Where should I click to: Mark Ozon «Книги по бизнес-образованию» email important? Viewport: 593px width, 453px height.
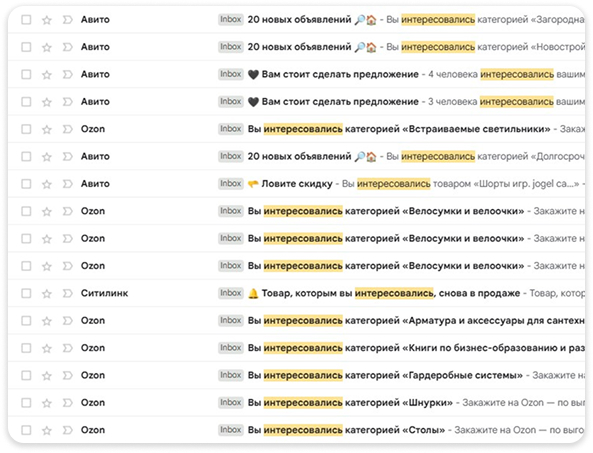pos(67,348)
